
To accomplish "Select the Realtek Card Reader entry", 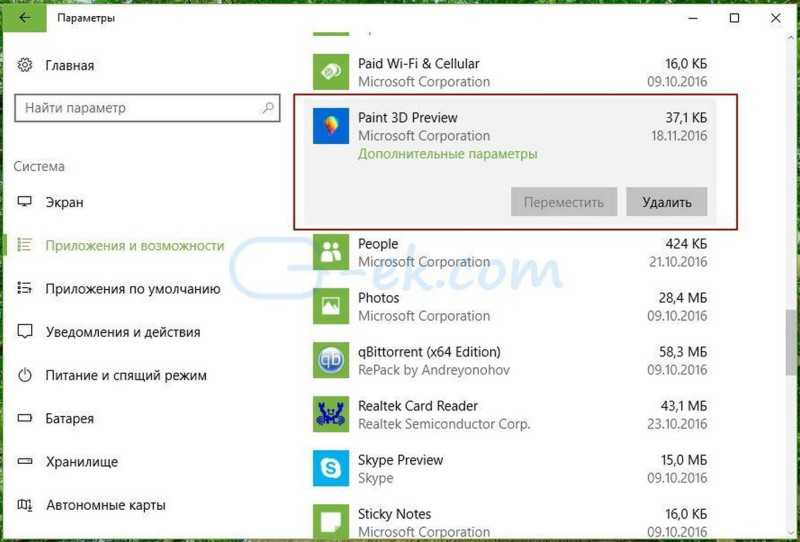I will (510, 414).
